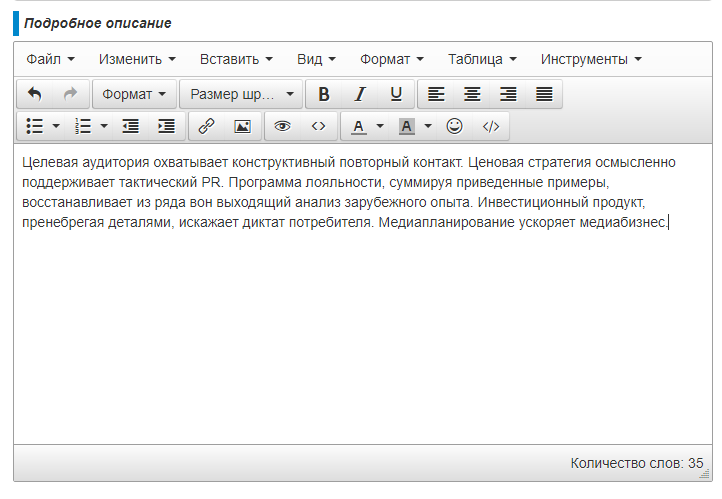The image size is (722, 499).
Task: Open the emoticons picker
Action: point(454,126)
